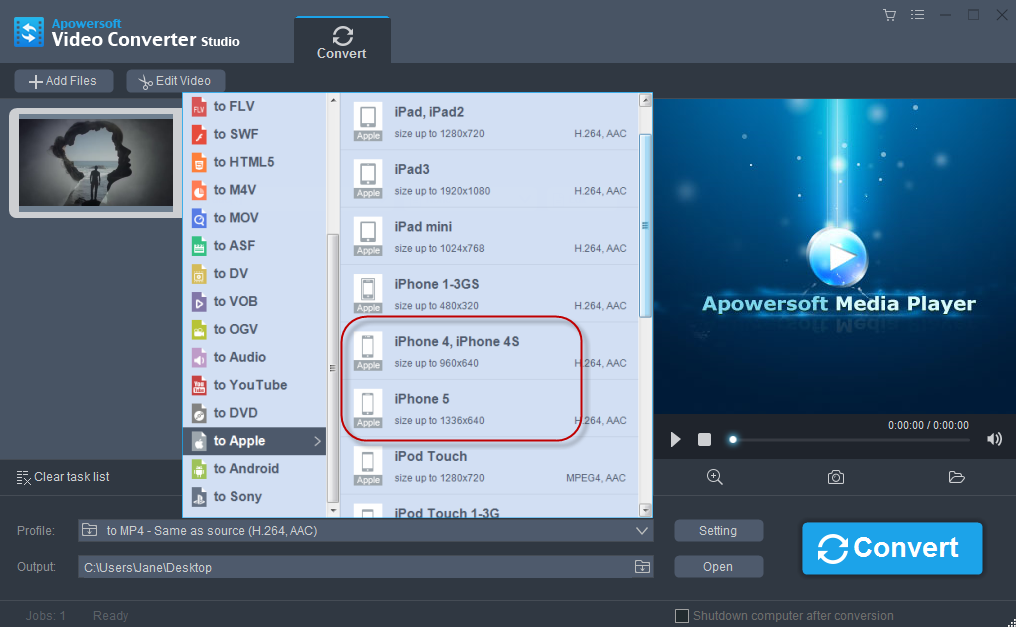
Task: Expand the Profile dropdown arrow
Action: click(642, 531)
